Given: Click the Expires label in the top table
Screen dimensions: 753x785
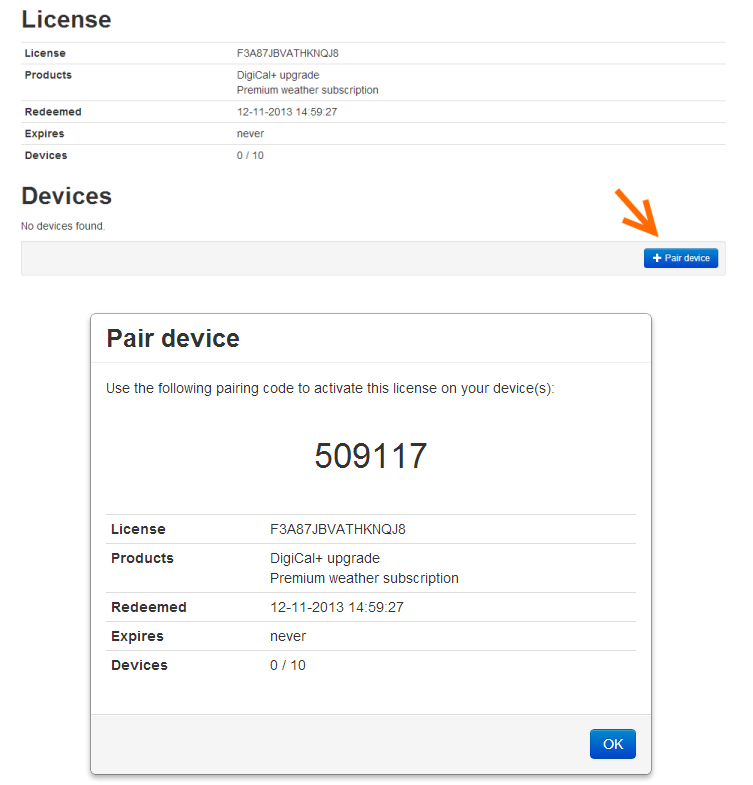Looking at the screenshot, I should (44, 134).
